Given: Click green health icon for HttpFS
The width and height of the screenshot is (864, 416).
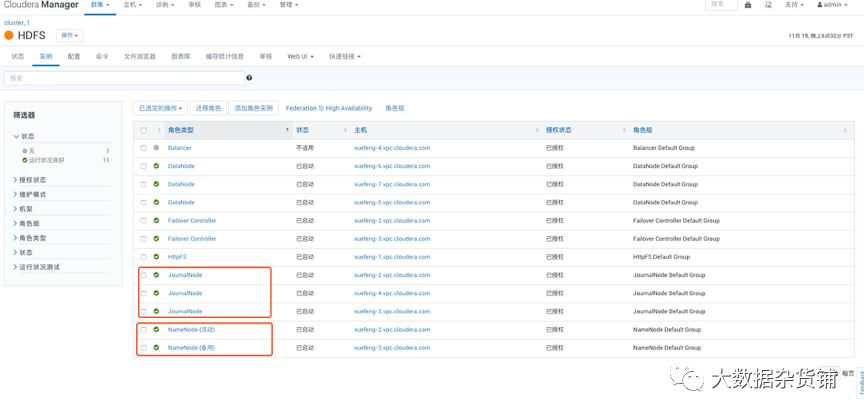Looking at the screenshot, I should (156, 257).
